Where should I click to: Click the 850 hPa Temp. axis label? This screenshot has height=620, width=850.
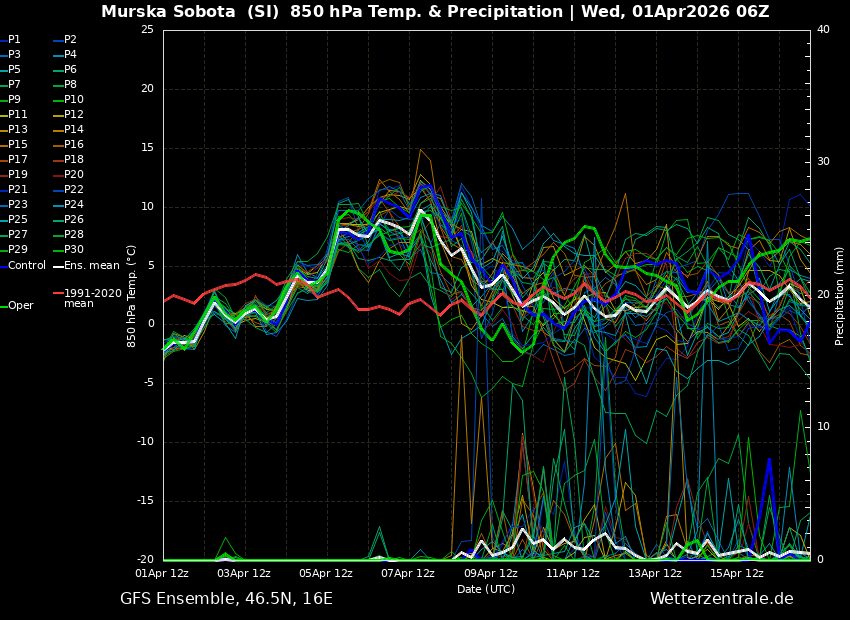coord(132,296)
